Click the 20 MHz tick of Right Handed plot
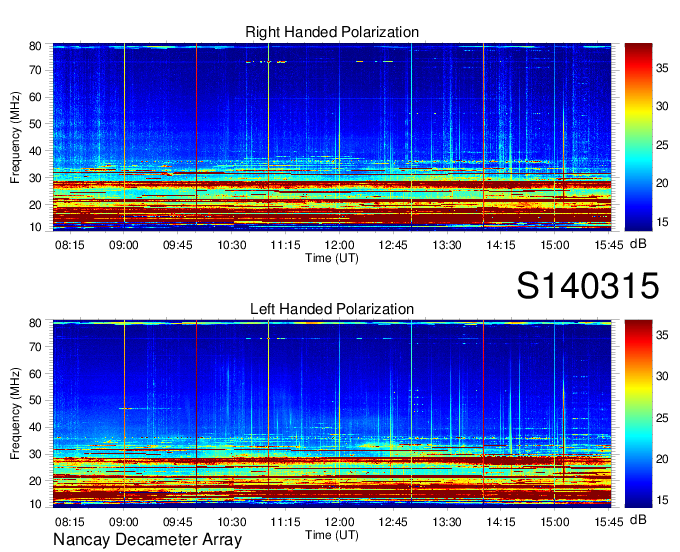This screenshot has height=552, width=680. pyautogui.click(x=35, y=205)
